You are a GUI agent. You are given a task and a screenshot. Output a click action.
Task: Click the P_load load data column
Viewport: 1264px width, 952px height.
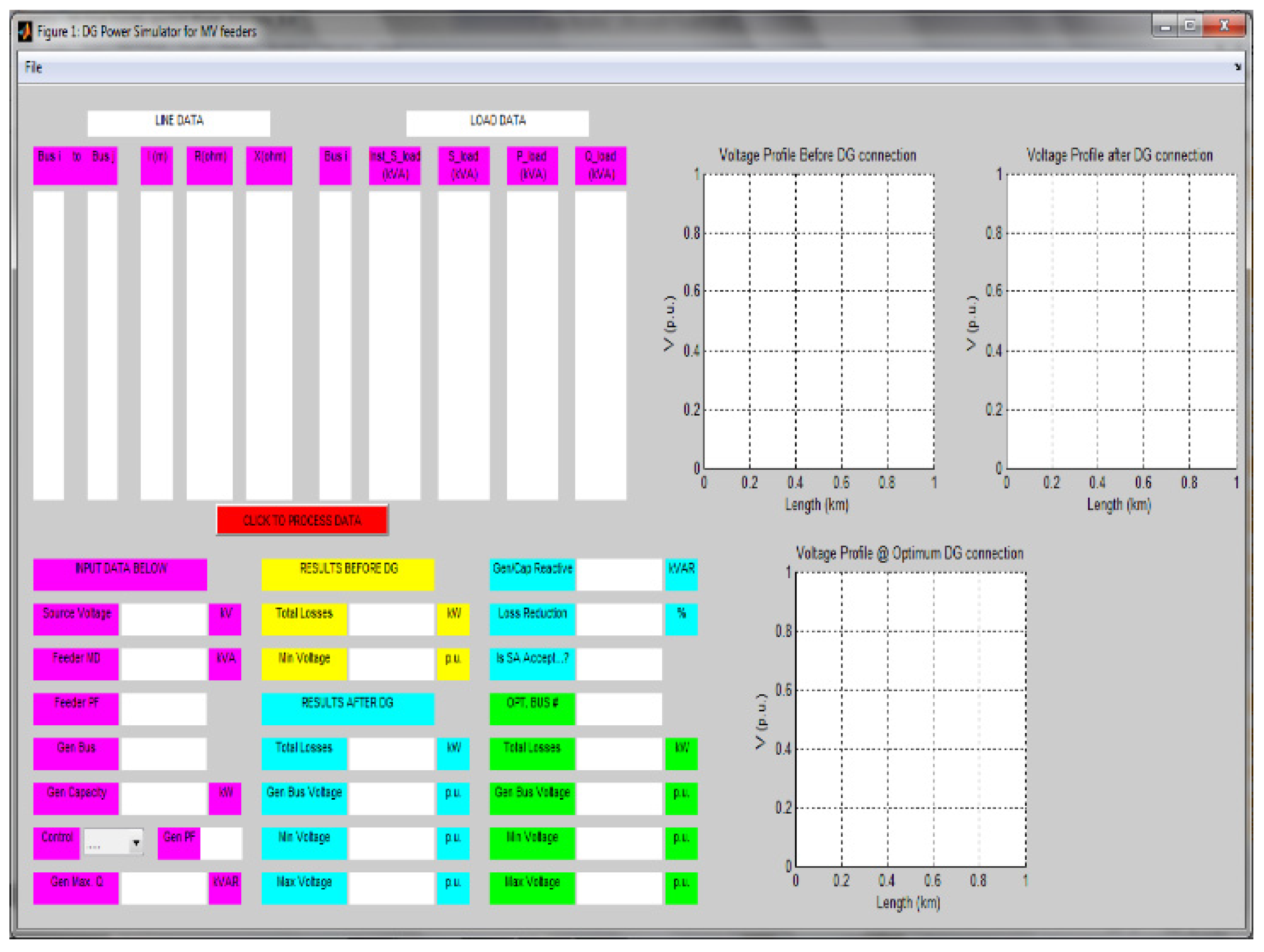532,345
